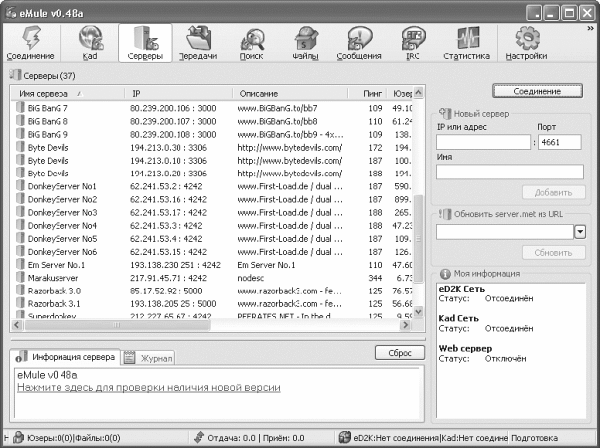Open the Файлы shared files icon

point(305,43)
